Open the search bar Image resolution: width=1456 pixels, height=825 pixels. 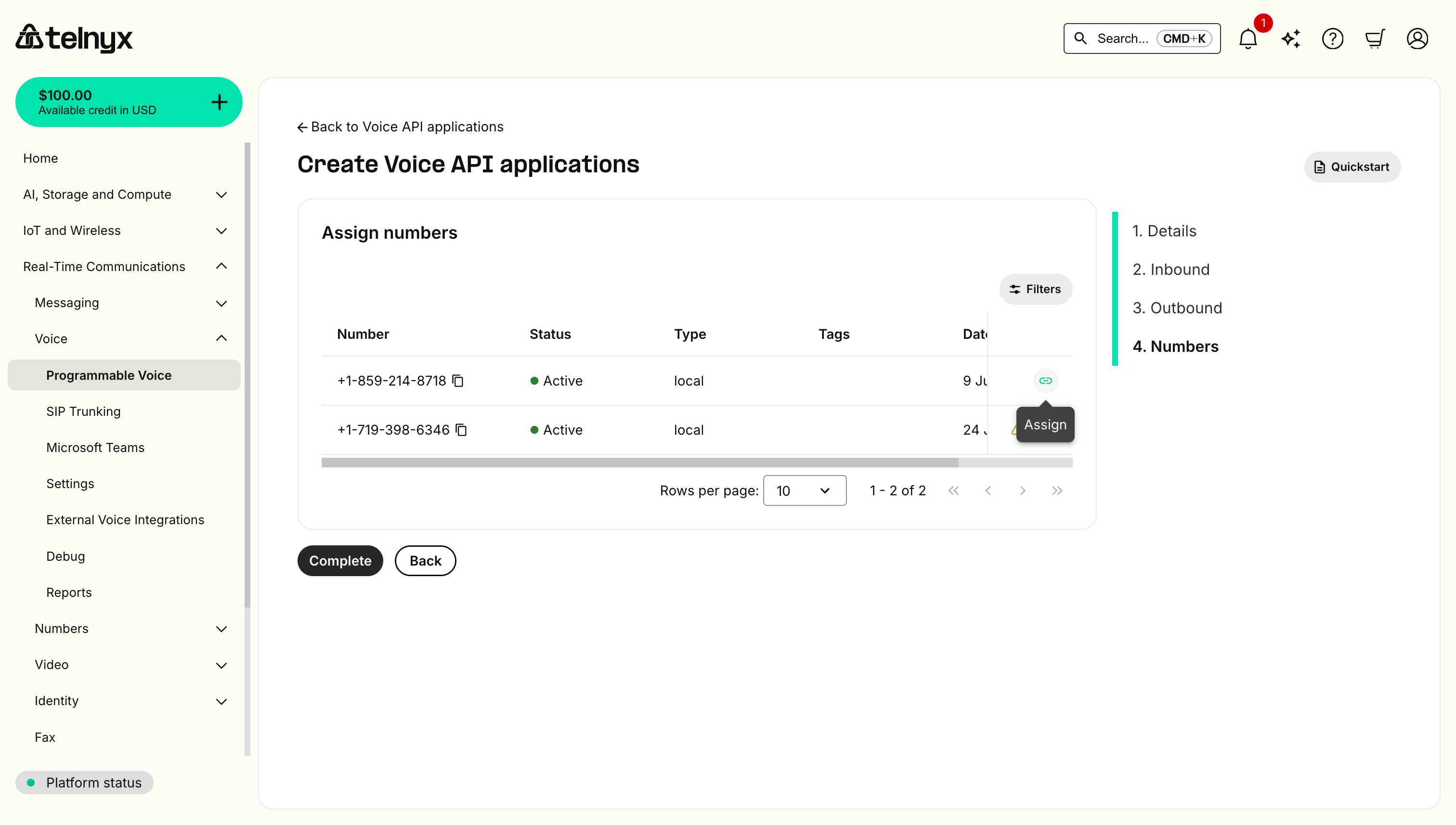1141,38
